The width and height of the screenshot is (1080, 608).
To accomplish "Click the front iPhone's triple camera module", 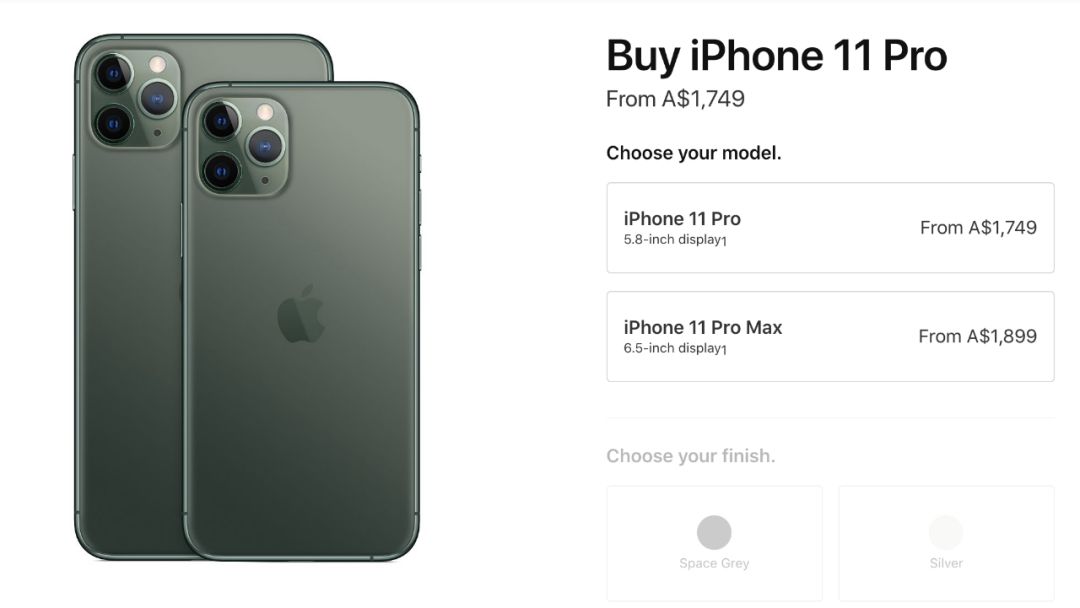I will 243,148.
